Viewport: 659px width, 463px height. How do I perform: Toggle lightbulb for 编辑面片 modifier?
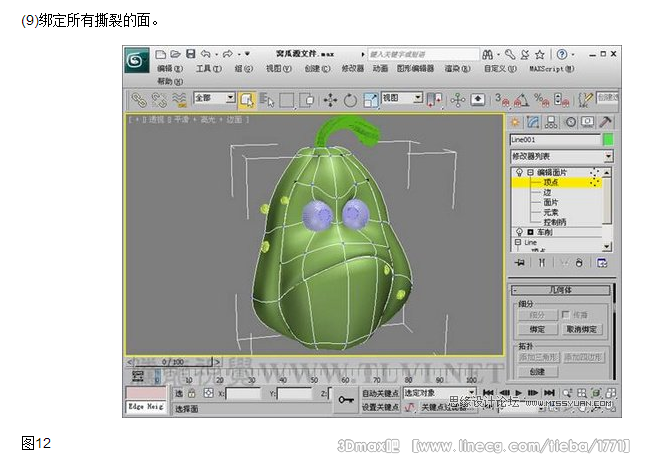click(x=519, y=172)
